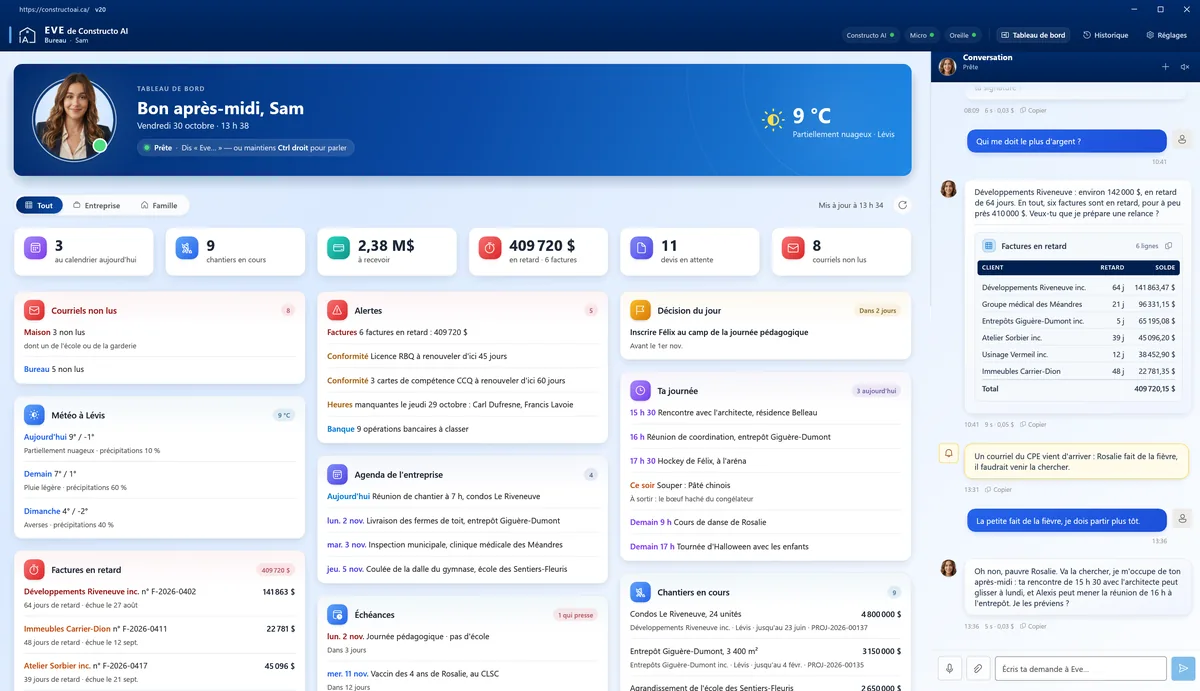
Task: Click the Licence RBQ conformité alert
Action: (x=462, y=356)
